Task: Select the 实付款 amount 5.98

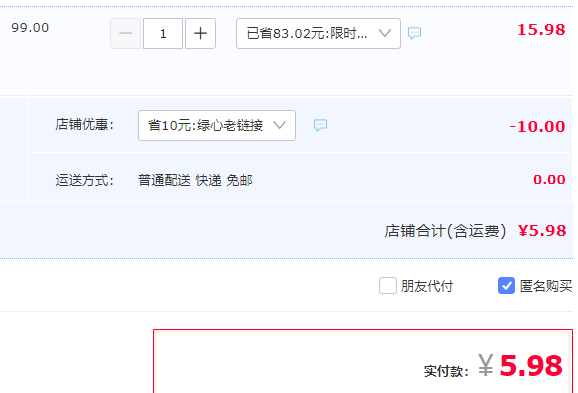Action: pos(531,366)
